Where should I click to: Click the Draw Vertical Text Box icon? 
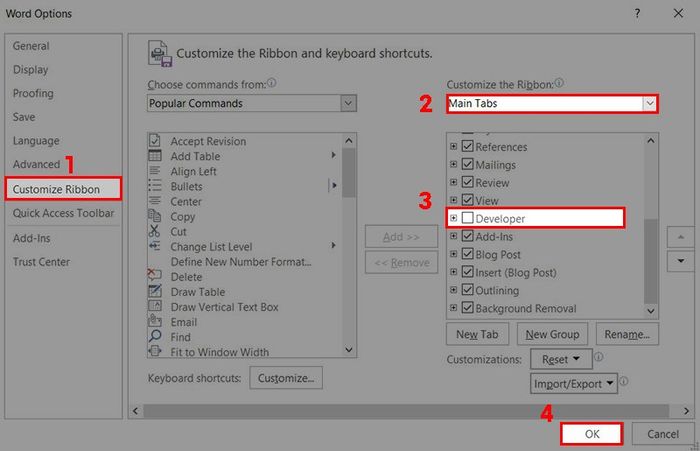tap(154, 306)
